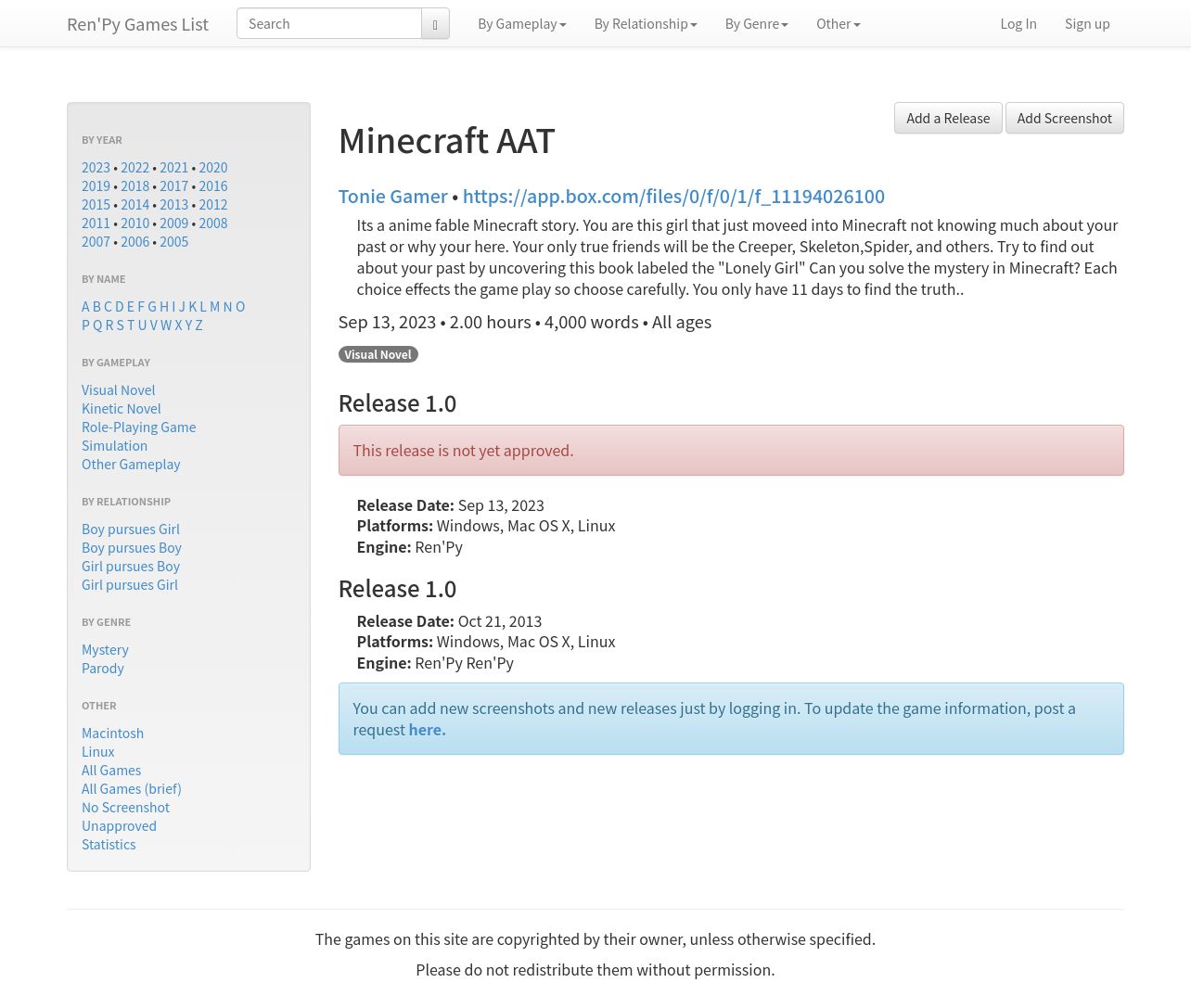The image size is (1191, 1008).
Task: Click the search submit icon button
Action: pyautogui.click(x=435, y=24)
